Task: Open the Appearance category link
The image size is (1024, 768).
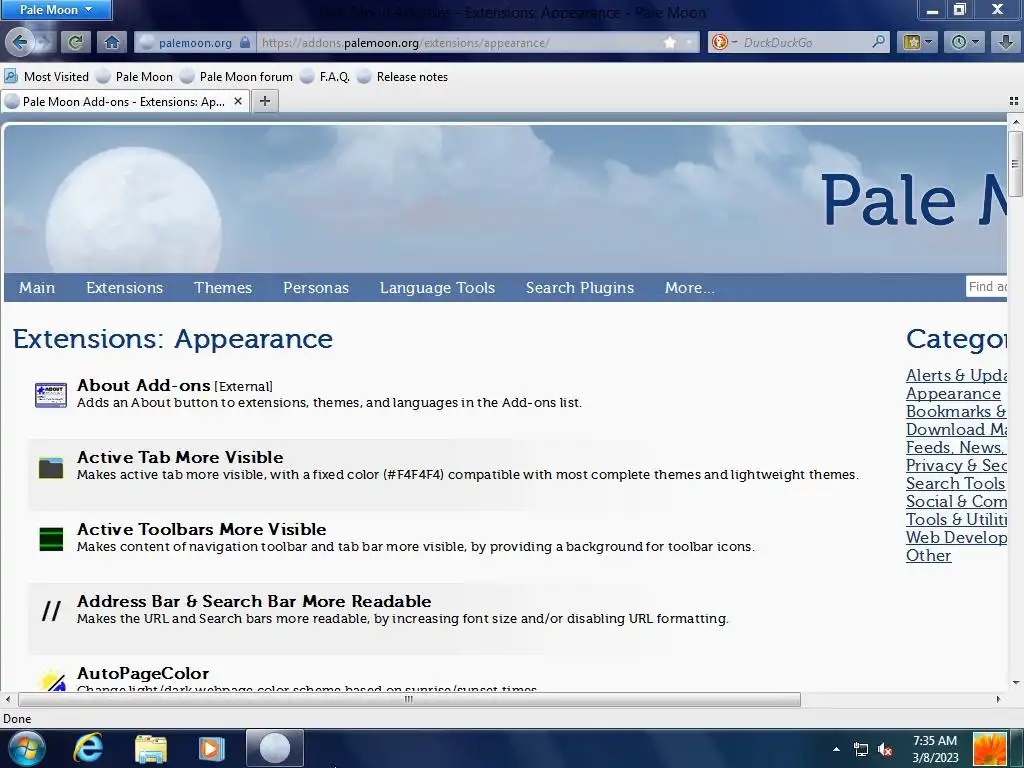Action: point(953,393)
